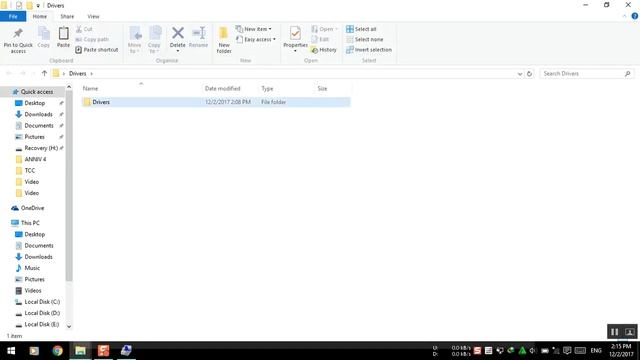This screenshot has height=360, width=640.
Task: Create a New folder from the ribbon
Action: point(224,40)
